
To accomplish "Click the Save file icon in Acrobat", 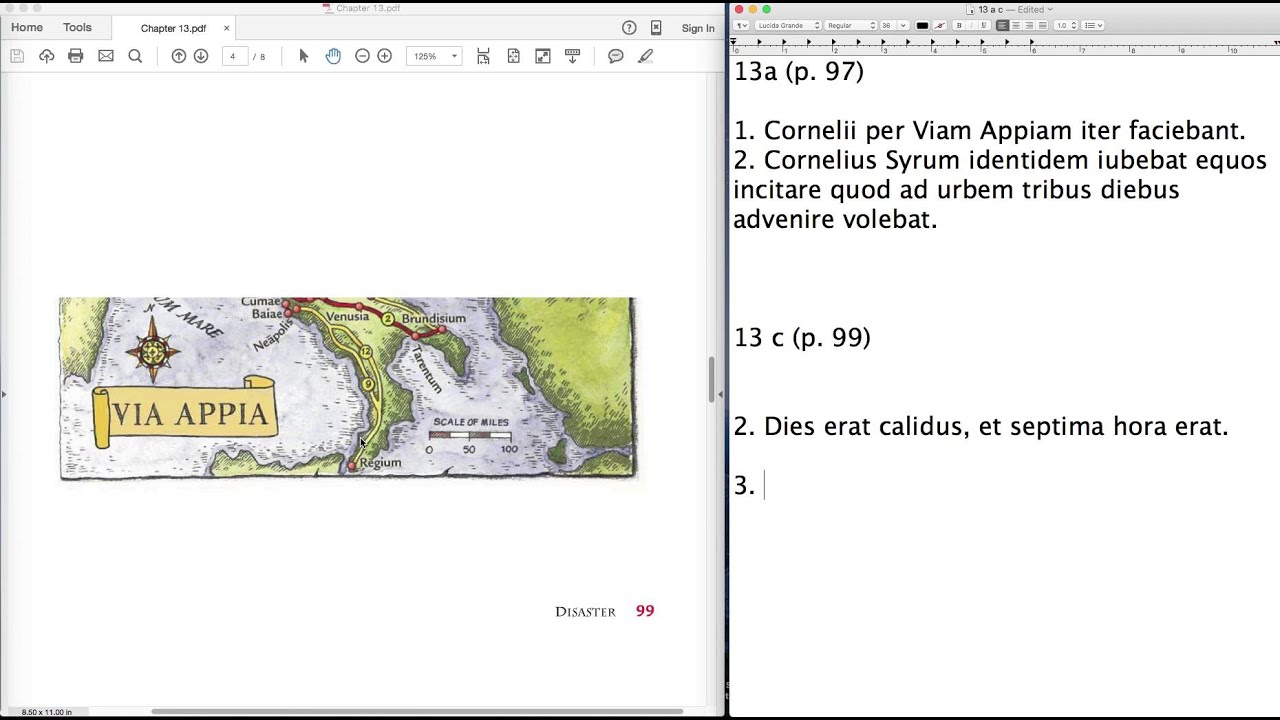I will (17, 56).
